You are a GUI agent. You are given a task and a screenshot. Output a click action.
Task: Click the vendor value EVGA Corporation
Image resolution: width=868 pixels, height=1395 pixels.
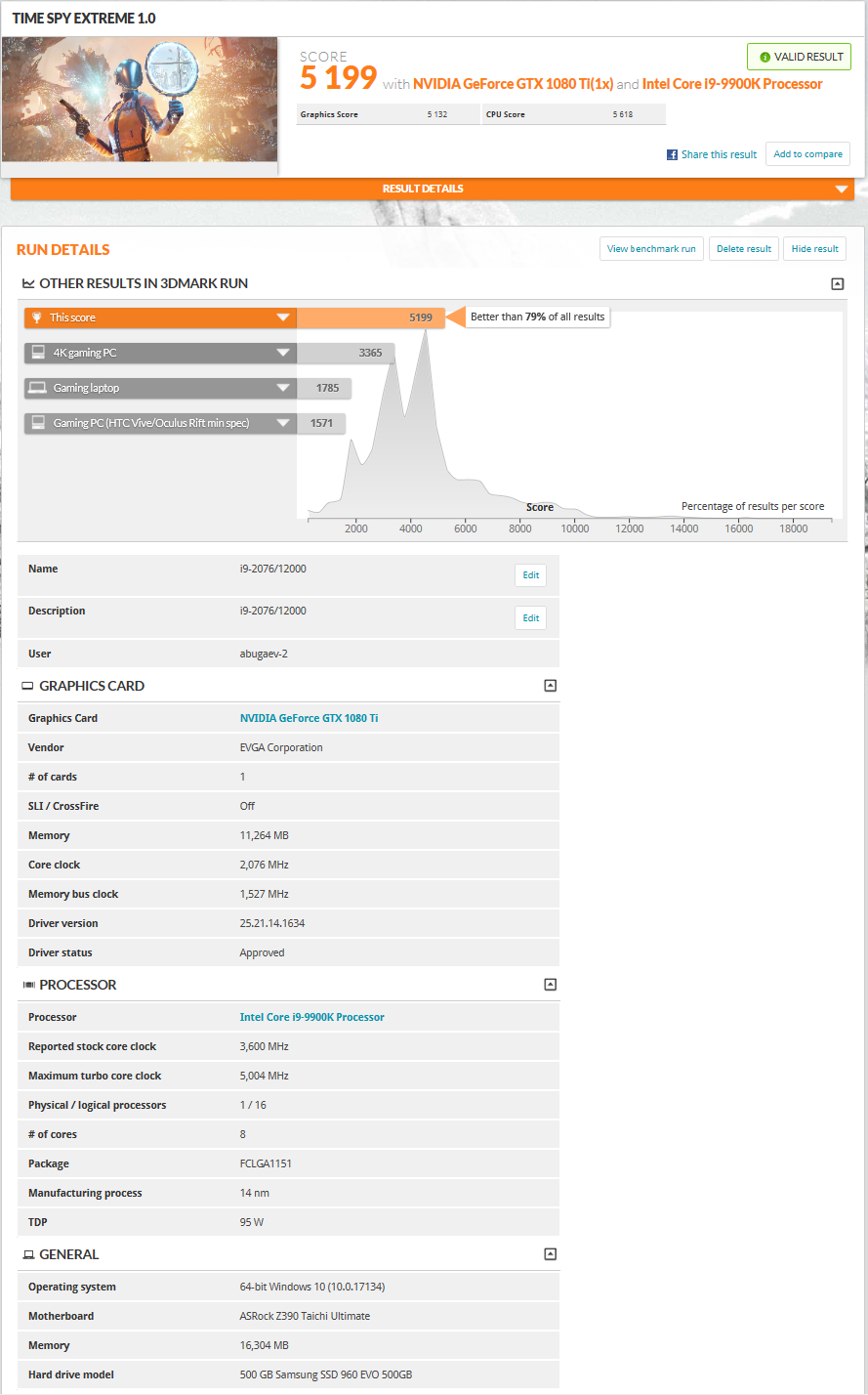coord(281,747)
